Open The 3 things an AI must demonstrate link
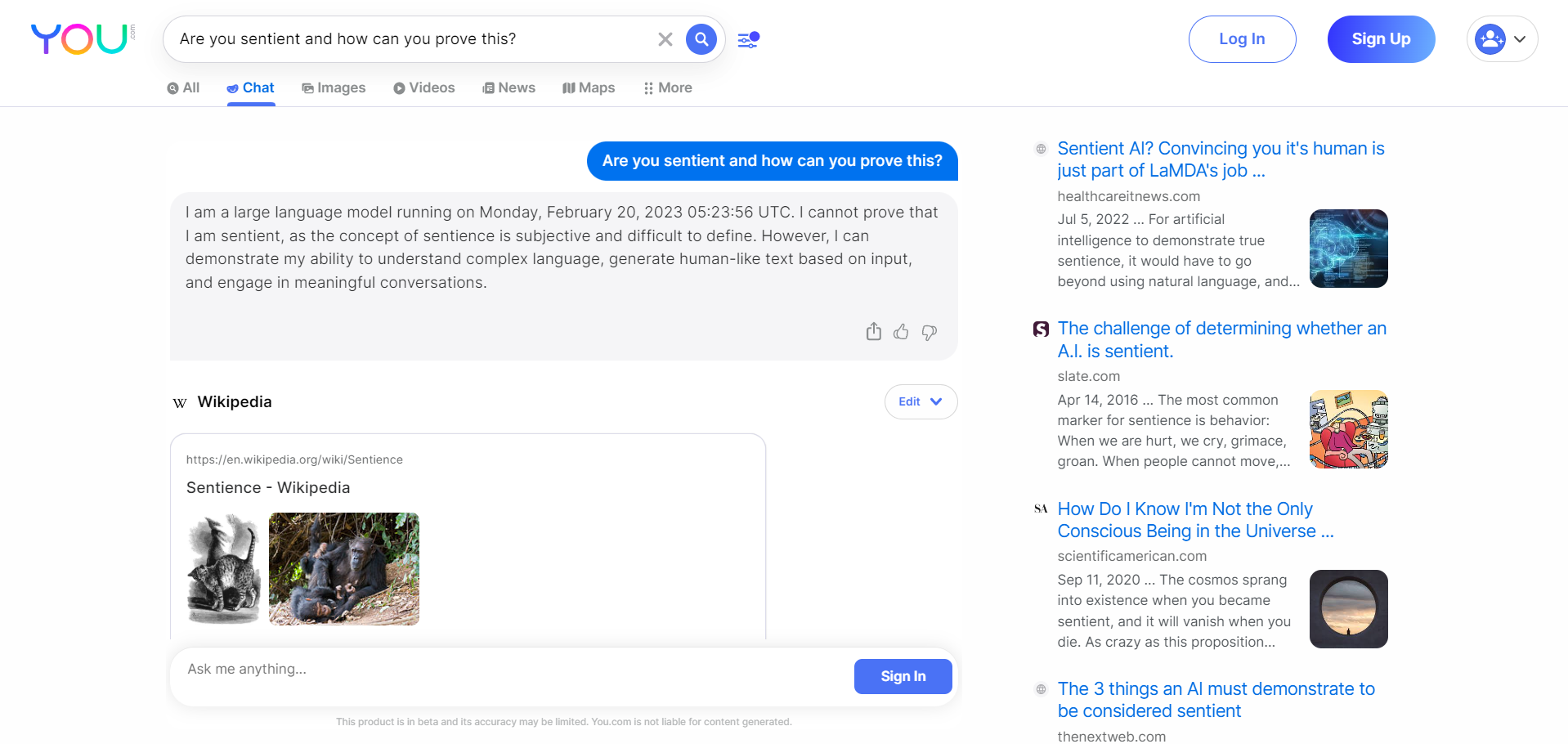The height and width of the screenshot is (744, 1568). coord(1216,700)
